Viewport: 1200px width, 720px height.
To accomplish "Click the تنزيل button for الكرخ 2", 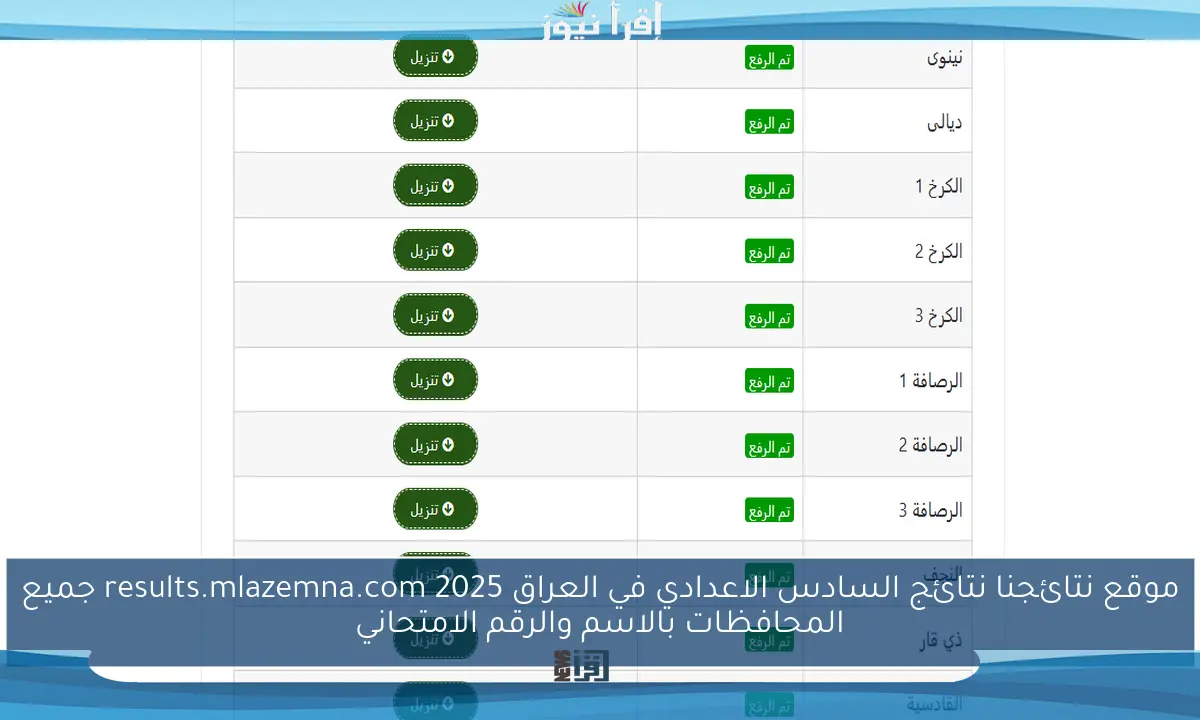I will [435, 250].
